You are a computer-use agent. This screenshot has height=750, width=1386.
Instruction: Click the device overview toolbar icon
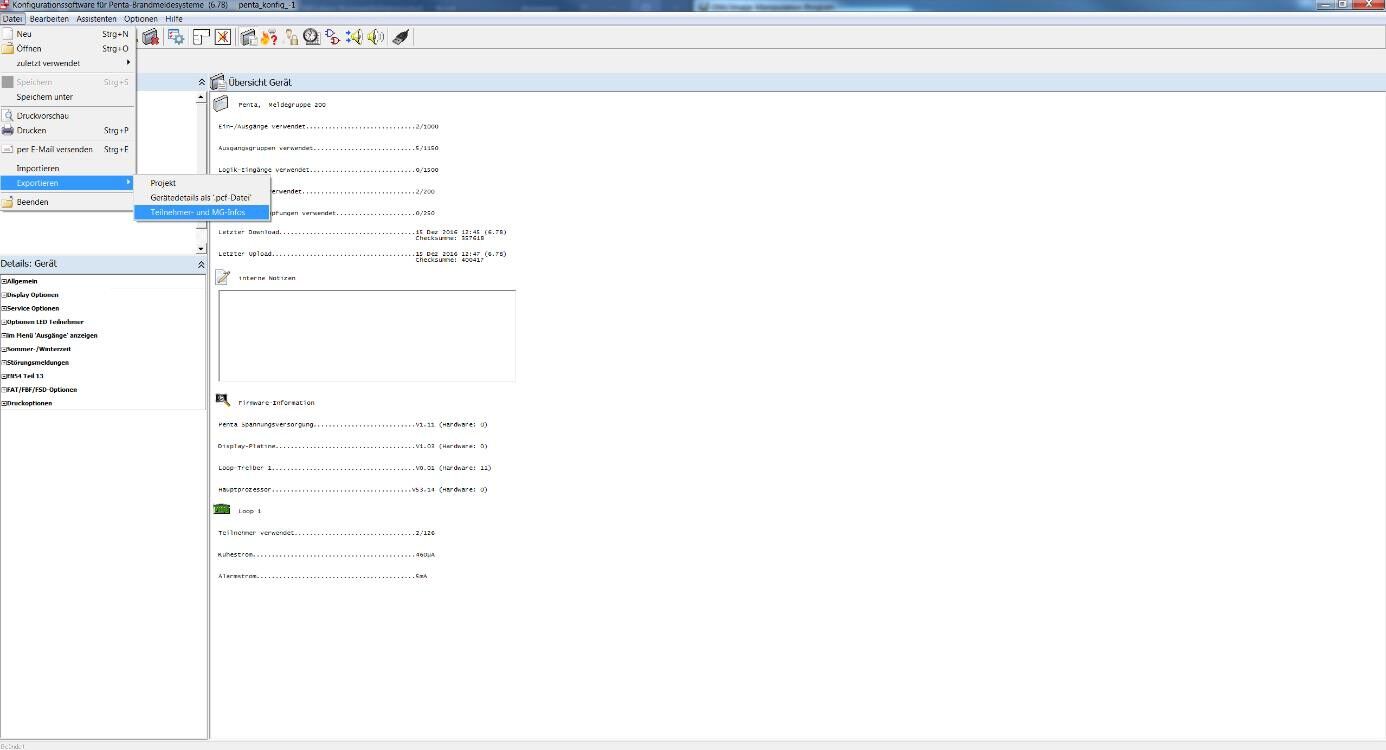(249, 37)
